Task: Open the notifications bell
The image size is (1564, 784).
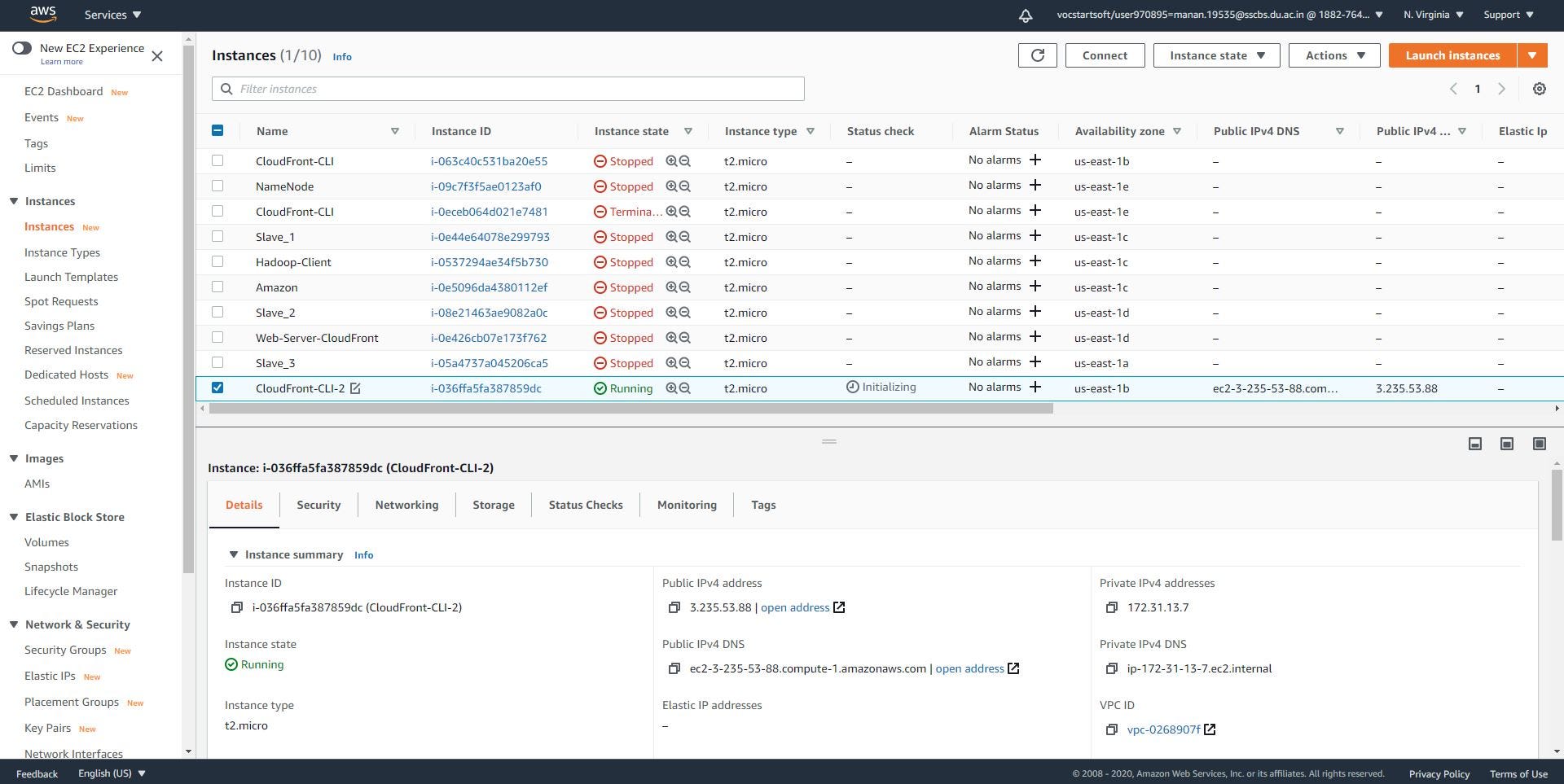Action: click(x=1026, y=15)
